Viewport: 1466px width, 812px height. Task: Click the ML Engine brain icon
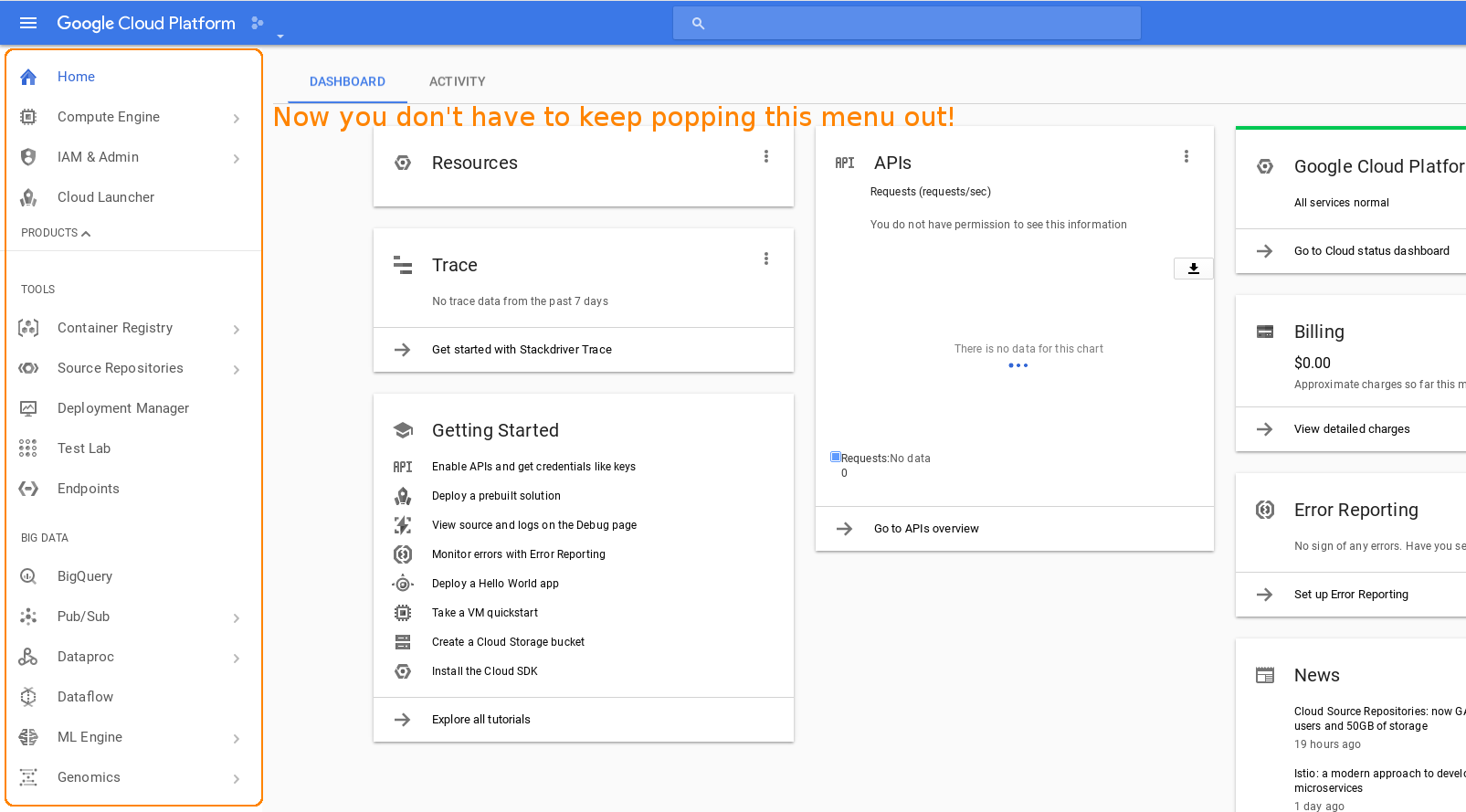point(28,737)
